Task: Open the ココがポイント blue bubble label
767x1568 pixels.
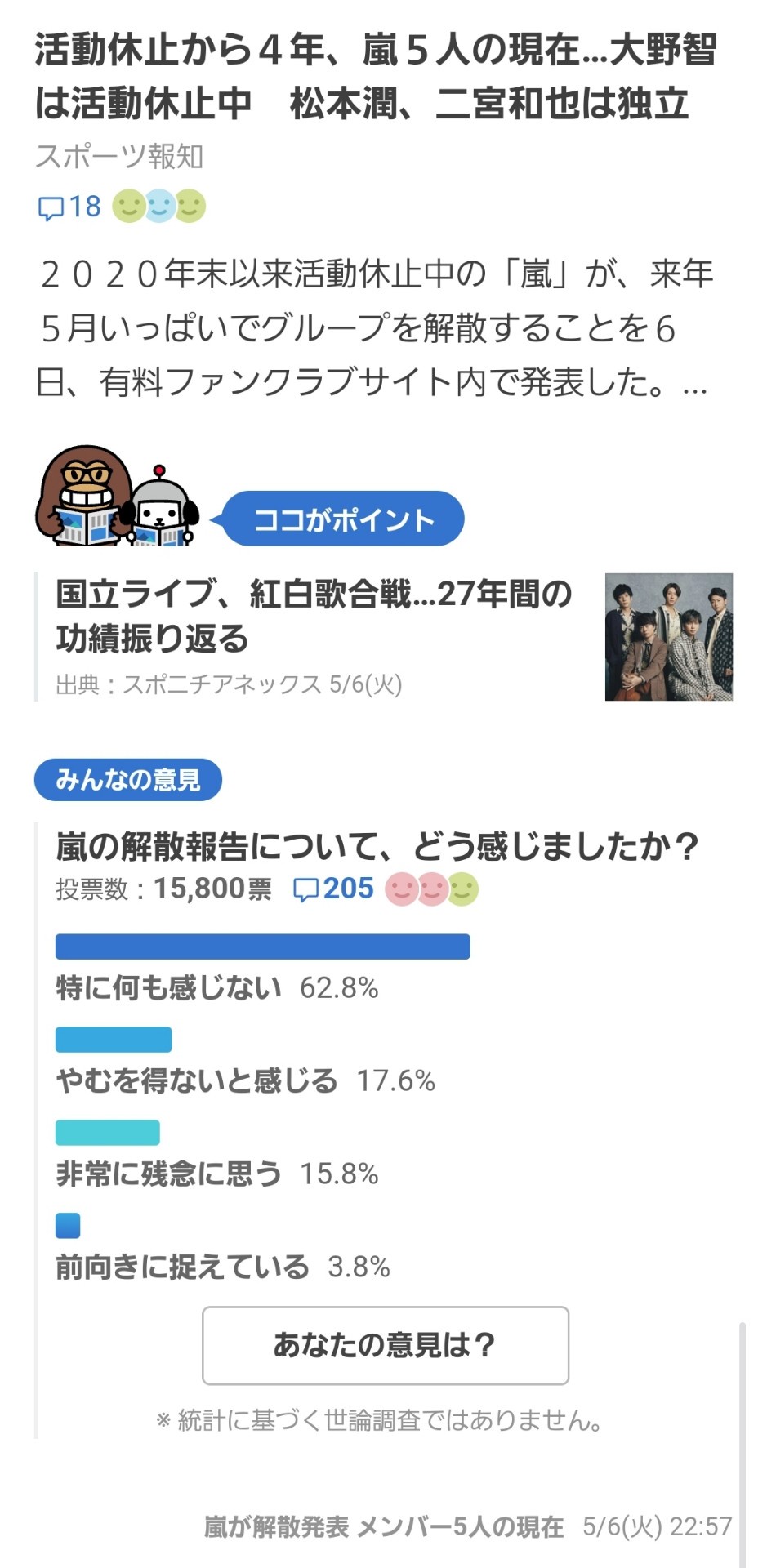Action: (x=343, y=519)
